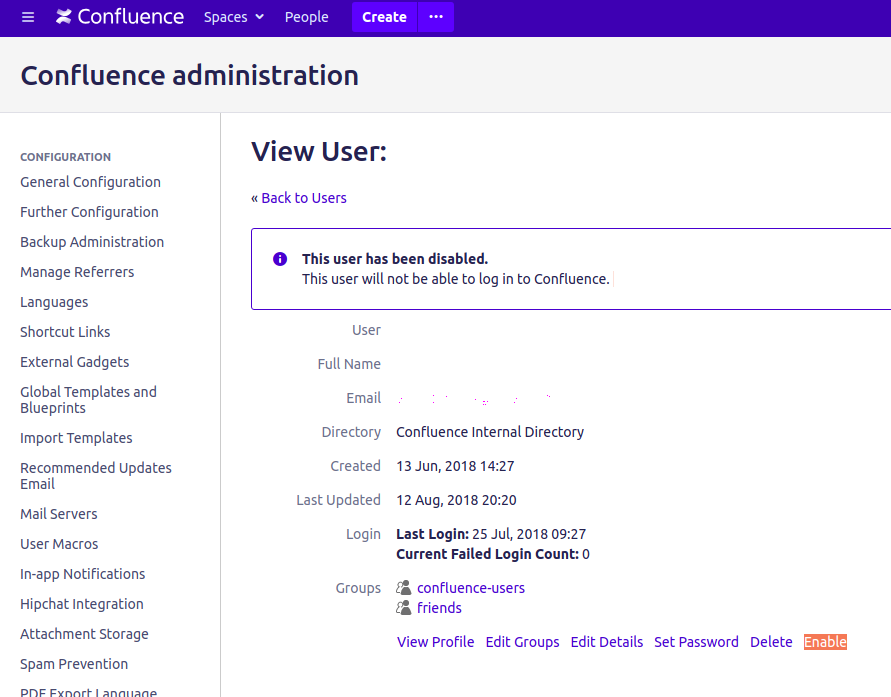
Task: Click the group icon next to confluence-users
Action: pyautogui.click(x=404, y=588)
